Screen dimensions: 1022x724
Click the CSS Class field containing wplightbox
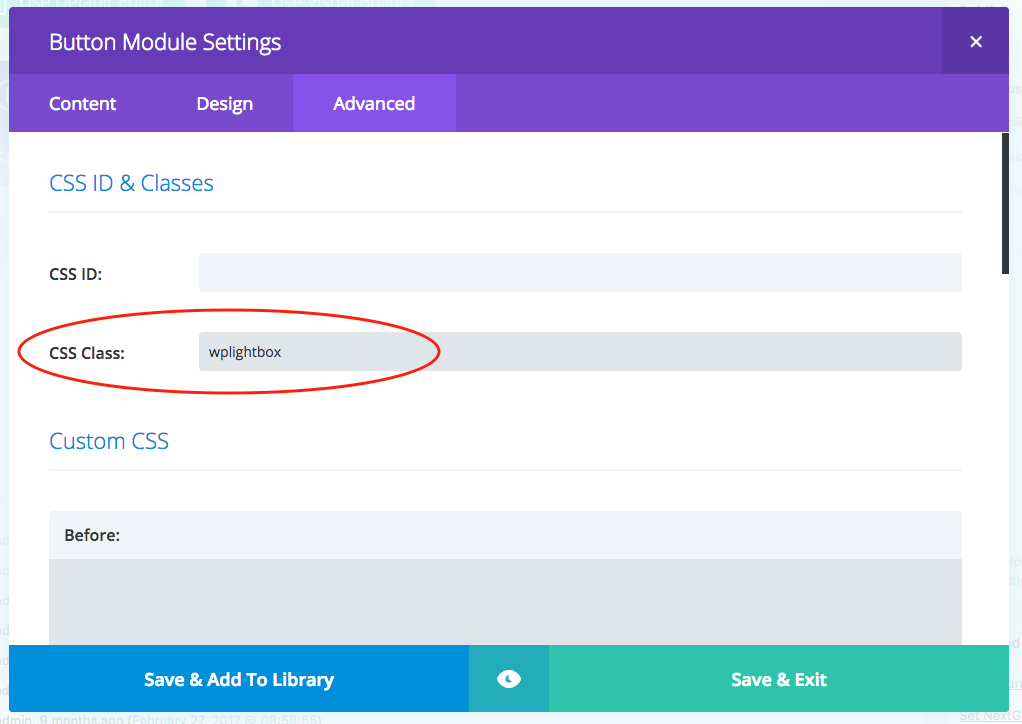pyautogui.click(x=580, y=352)
